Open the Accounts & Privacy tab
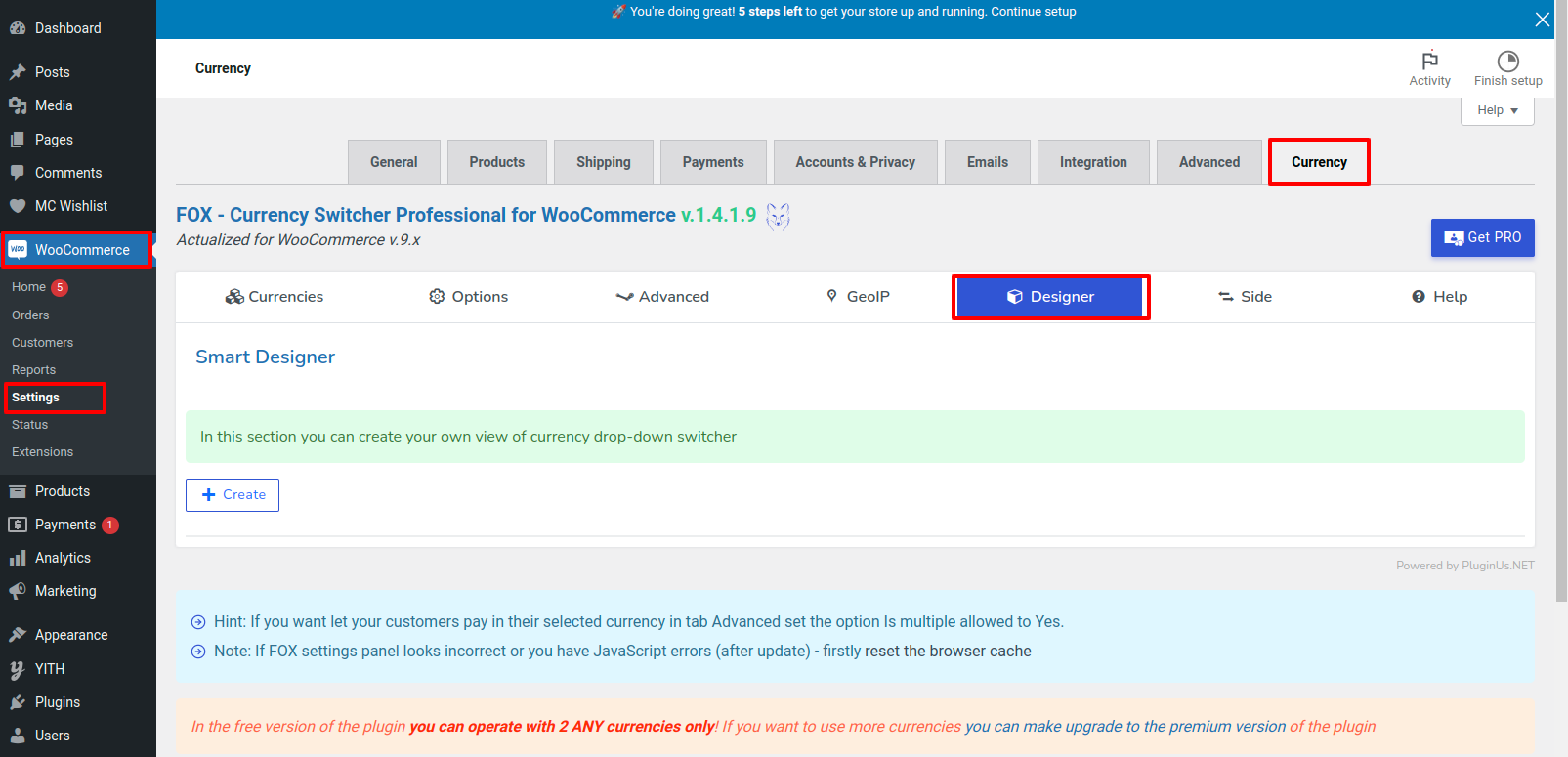This screenshot has height=757, width=1568. pyautogui.click(x=856, y=162)
